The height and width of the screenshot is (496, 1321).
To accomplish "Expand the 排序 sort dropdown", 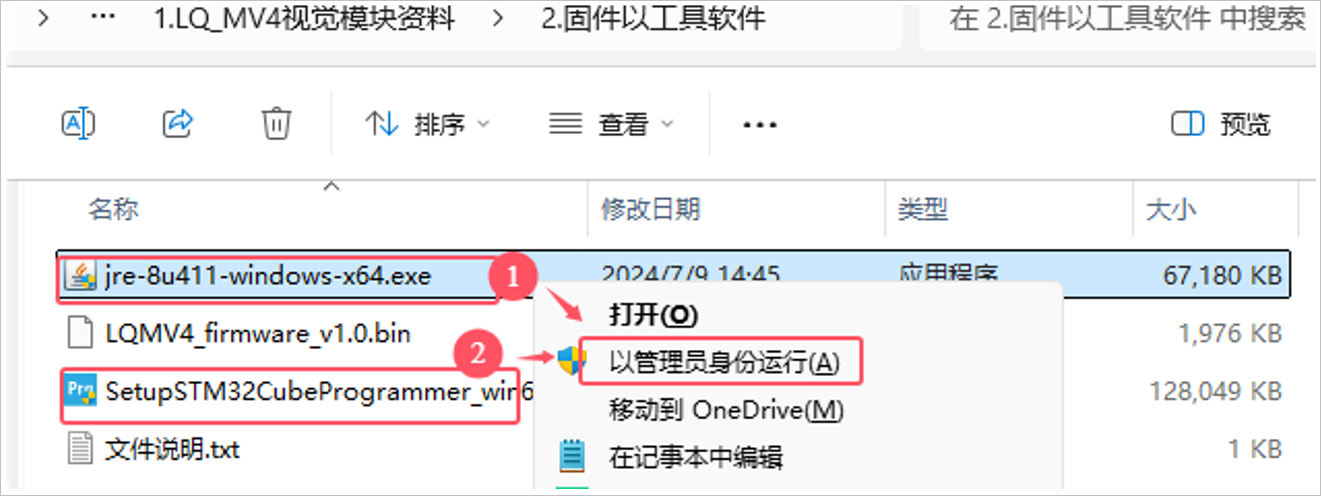I will click(x=428, y=124).
